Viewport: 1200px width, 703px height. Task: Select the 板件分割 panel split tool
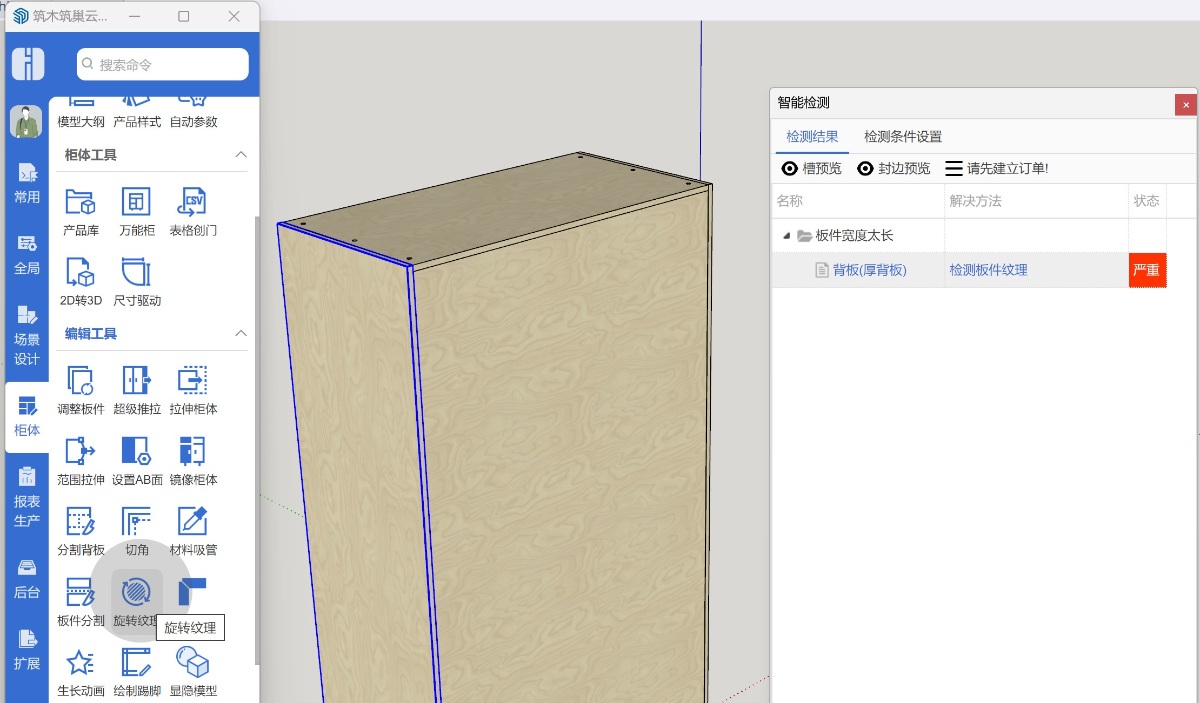80,602
